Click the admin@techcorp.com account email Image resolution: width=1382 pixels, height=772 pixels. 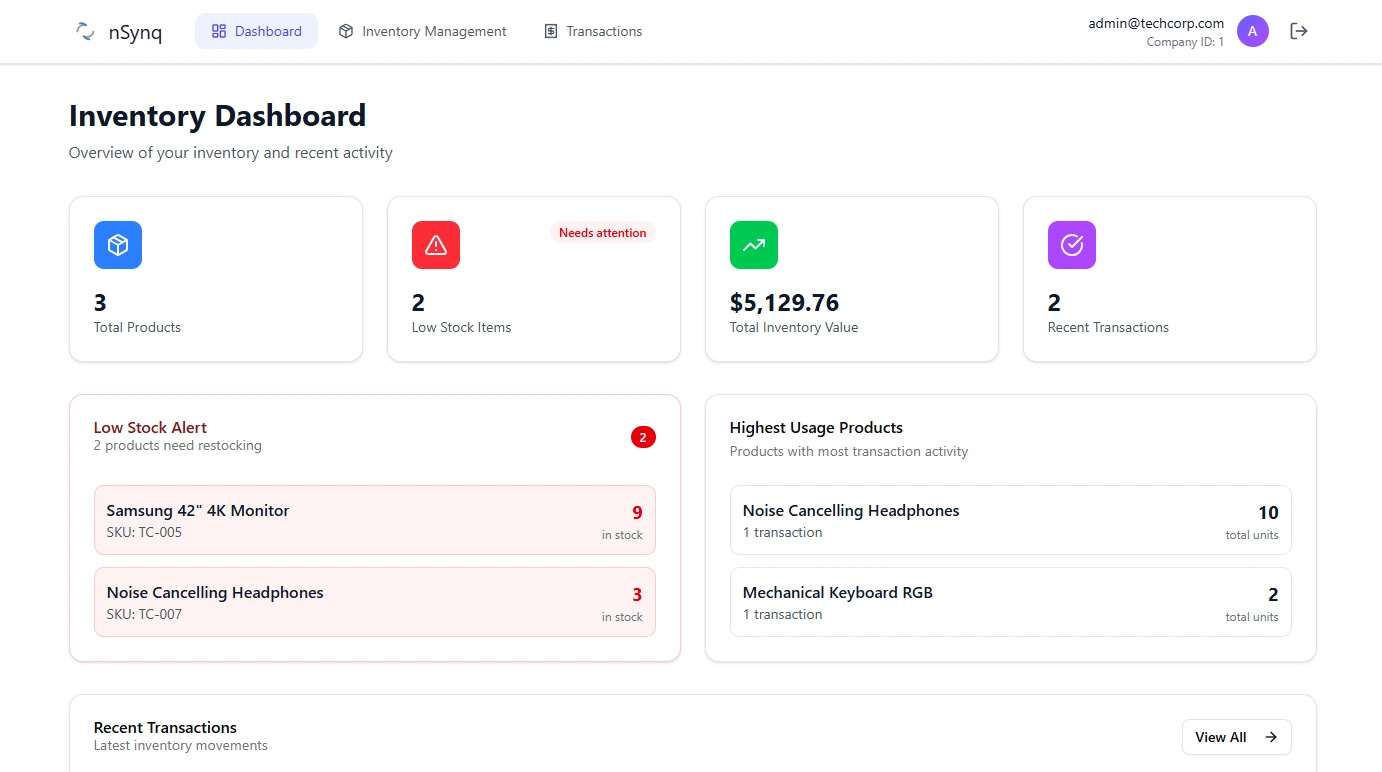tap(1154, 22)
